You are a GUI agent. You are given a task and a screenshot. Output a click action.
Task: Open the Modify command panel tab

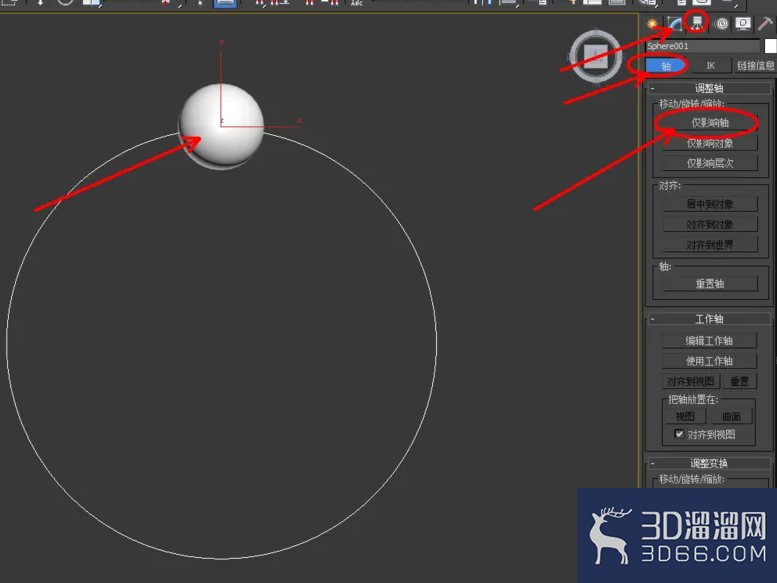pyautogui.click(x=674, y=23)
